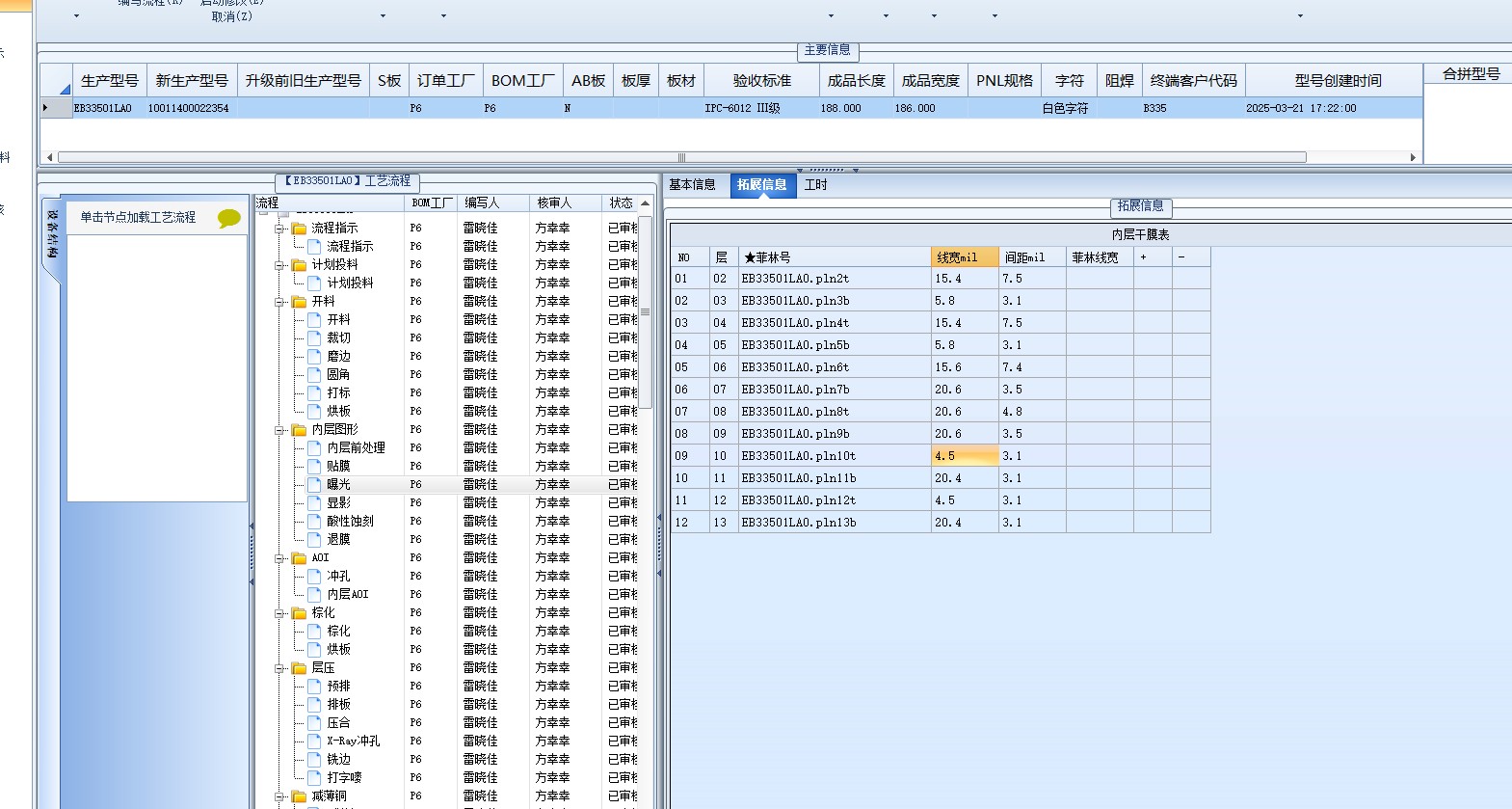Click 单击节点加载工艺流程 label
The width and height of the screenshot is (1512, 809).
tap(138, 218)
